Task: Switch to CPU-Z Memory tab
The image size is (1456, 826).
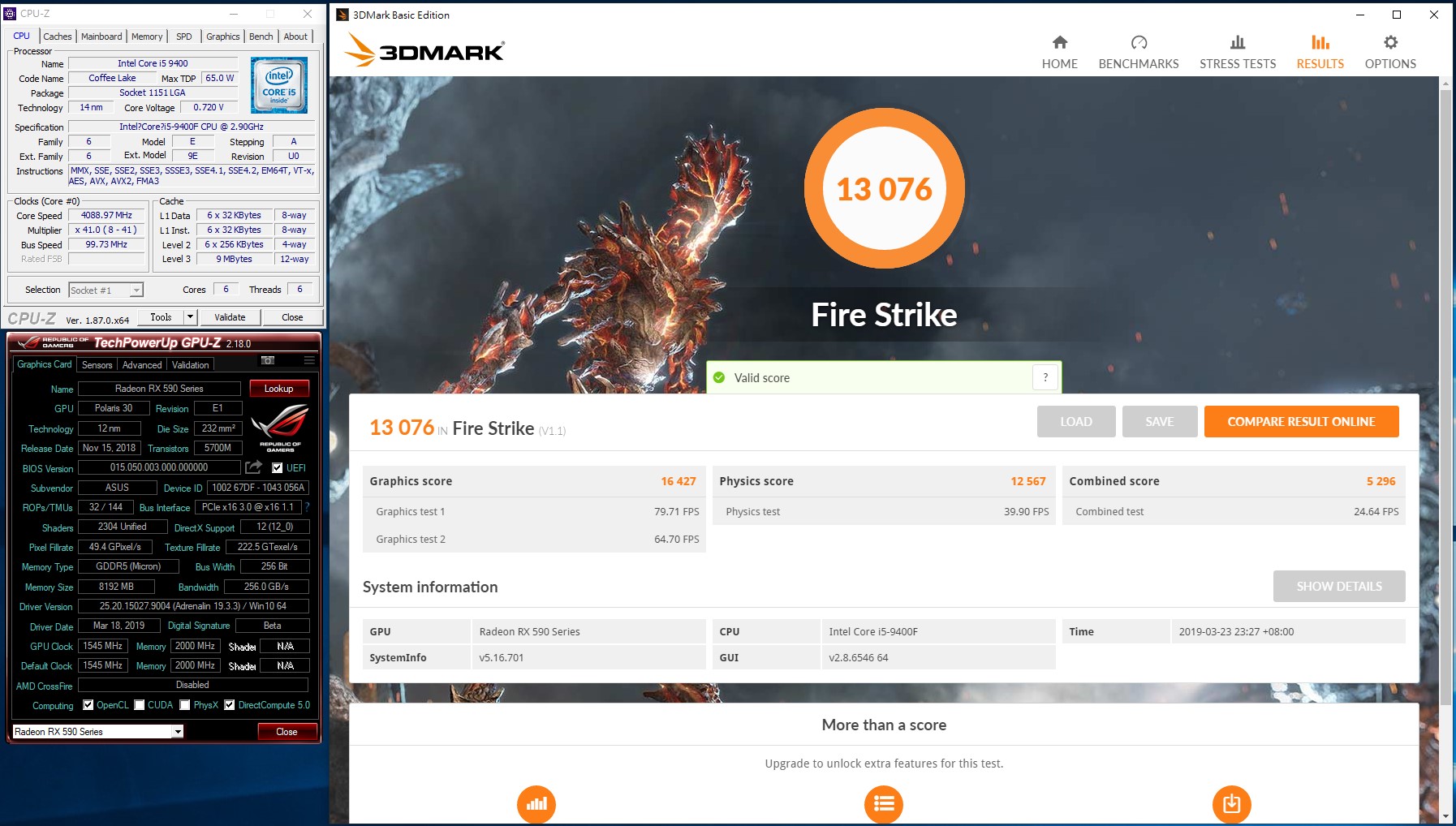Action: click(147, 37)
